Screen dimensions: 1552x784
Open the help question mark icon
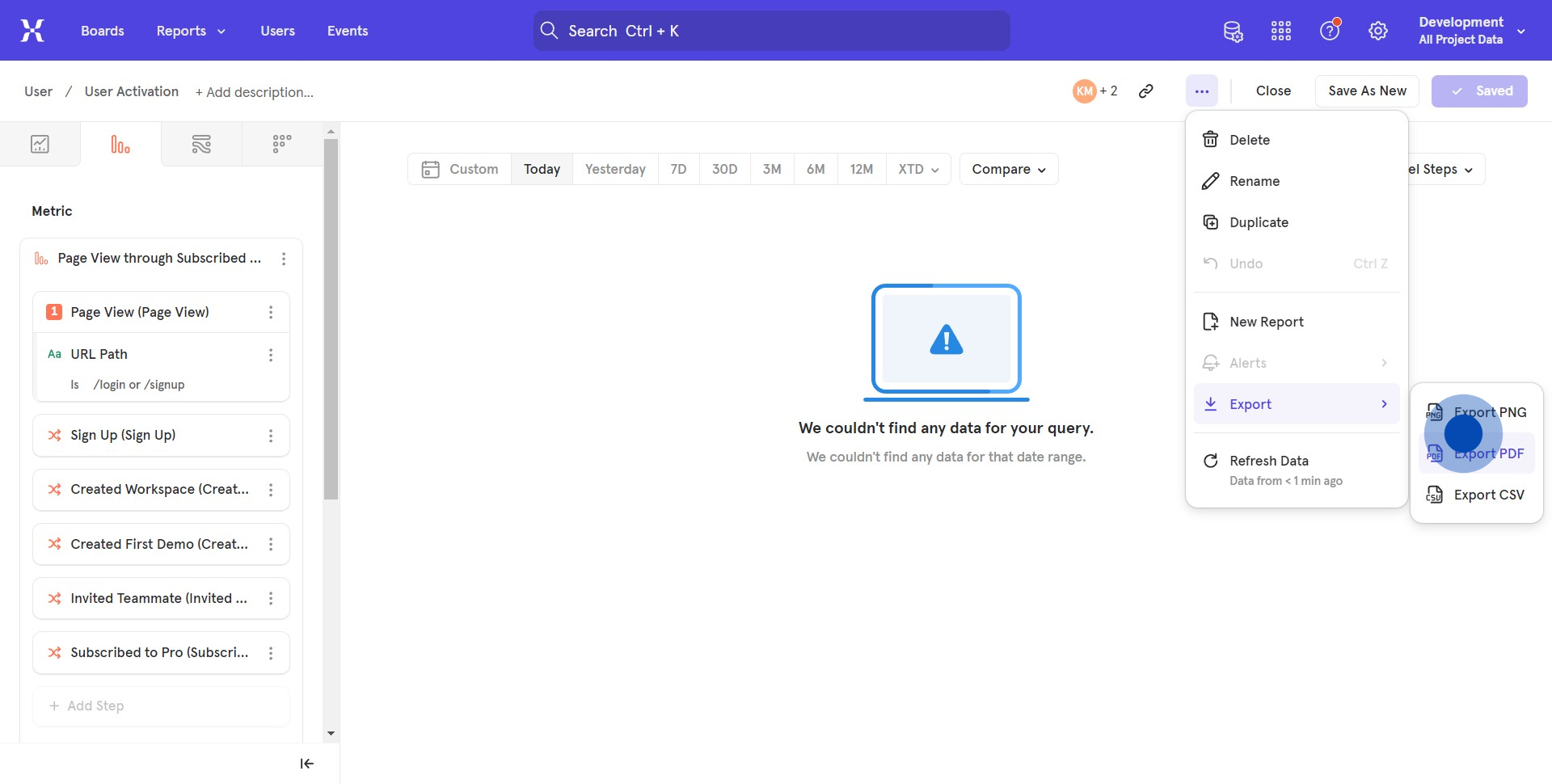[1330, 31]
